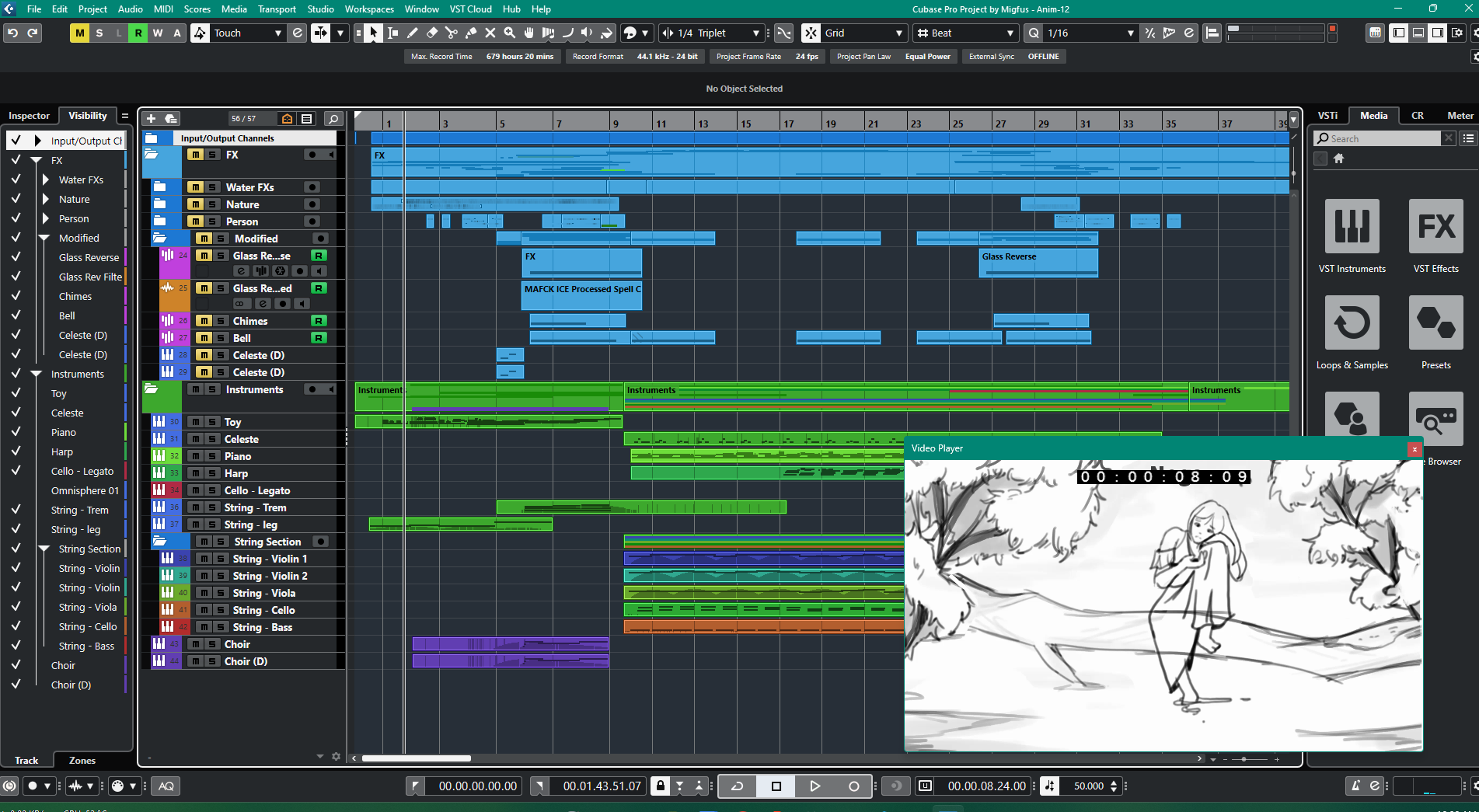Screen dimensions: 1479x812
Task: Open VST Effects in Media rack
Action: pyautogui.click(x=1436, y=236)
